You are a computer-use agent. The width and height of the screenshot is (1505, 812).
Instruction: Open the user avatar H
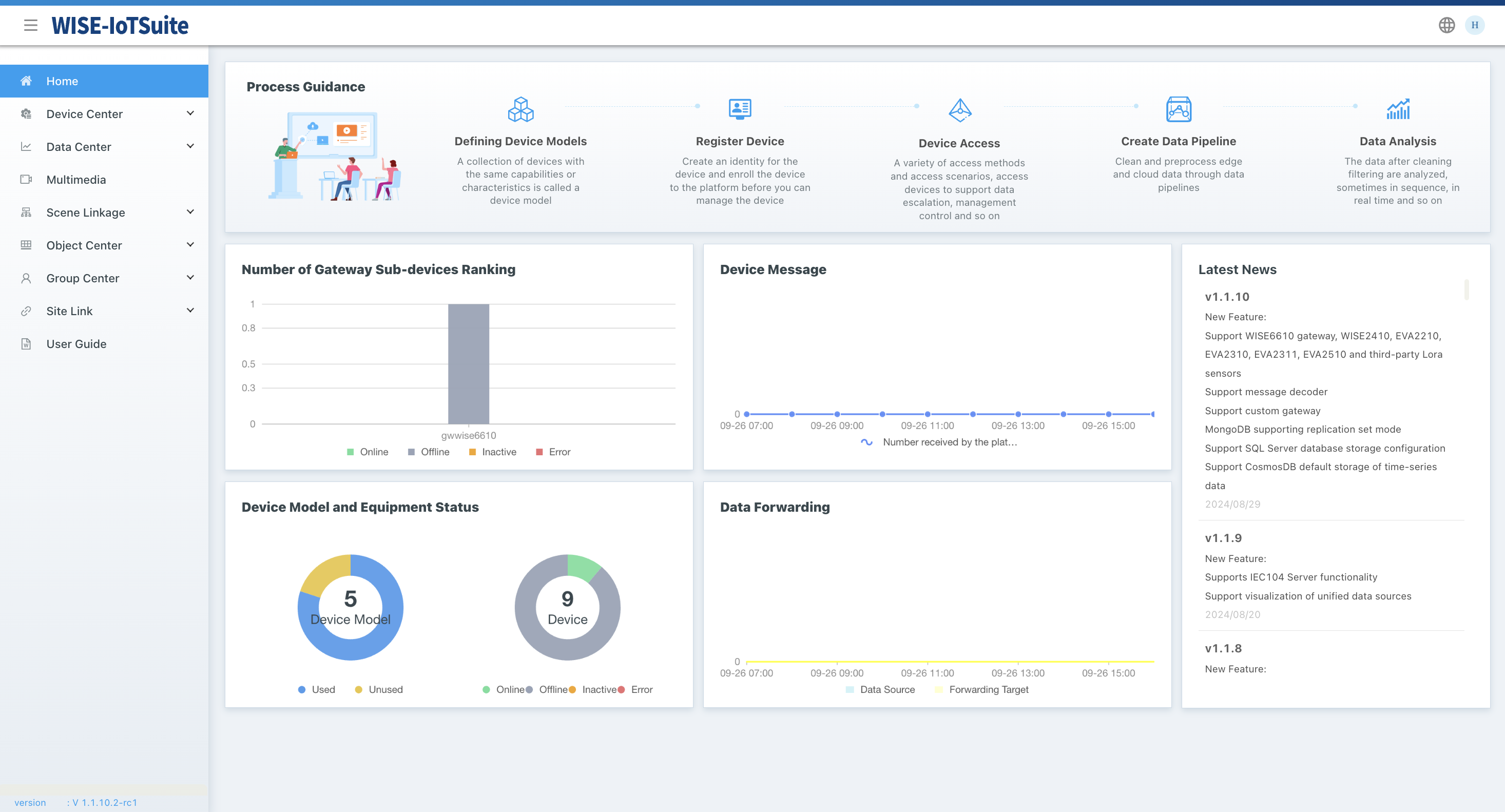pyautogui.click(x=1475, y=25)
